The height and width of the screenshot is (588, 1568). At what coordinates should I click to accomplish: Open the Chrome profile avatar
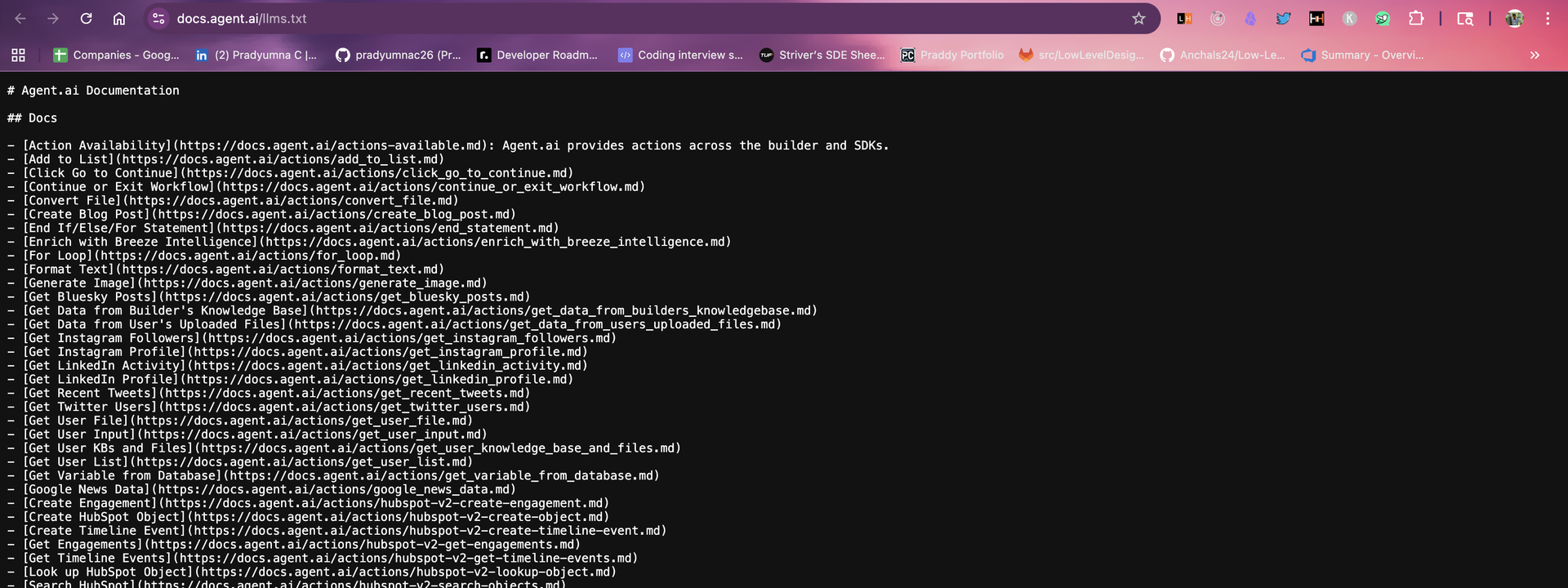[x=1514, y=18]
